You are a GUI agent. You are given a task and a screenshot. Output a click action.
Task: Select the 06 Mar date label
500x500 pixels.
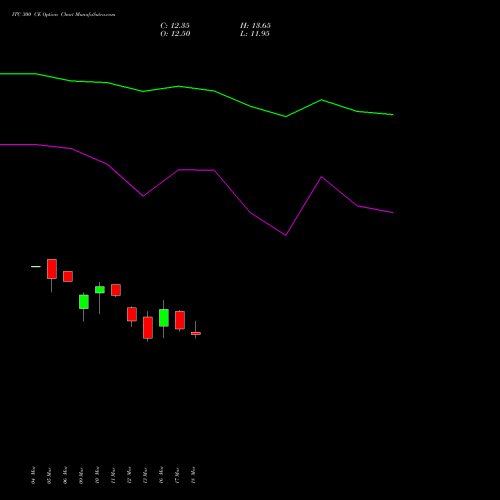click(x=65, y=475)
